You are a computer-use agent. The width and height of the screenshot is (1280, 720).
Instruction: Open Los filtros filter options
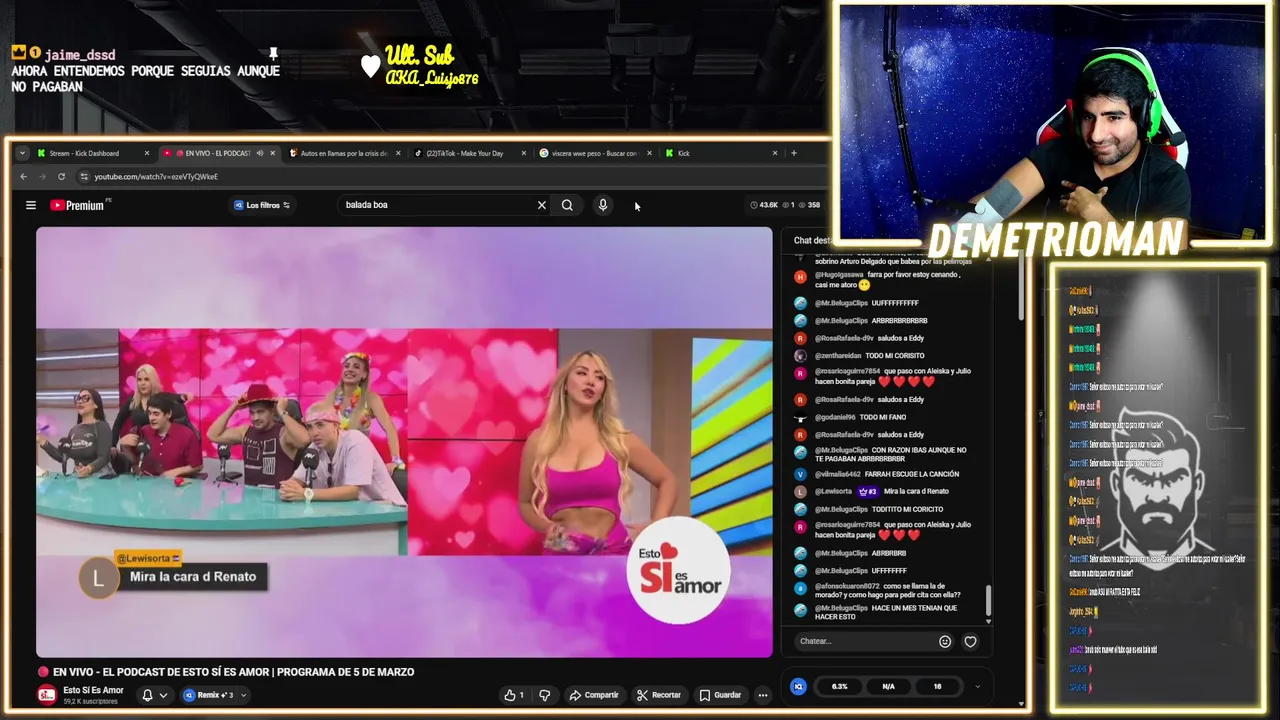[x=262, y=205]
